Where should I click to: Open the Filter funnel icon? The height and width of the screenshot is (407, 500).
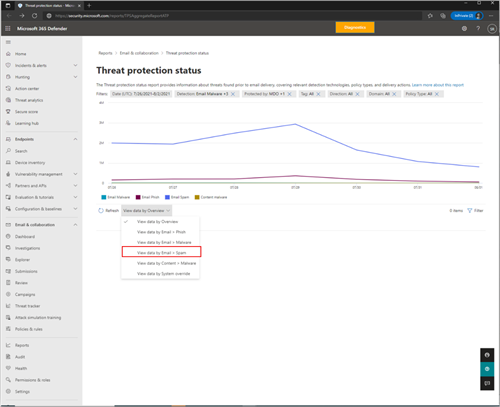(x=470, y=211)
